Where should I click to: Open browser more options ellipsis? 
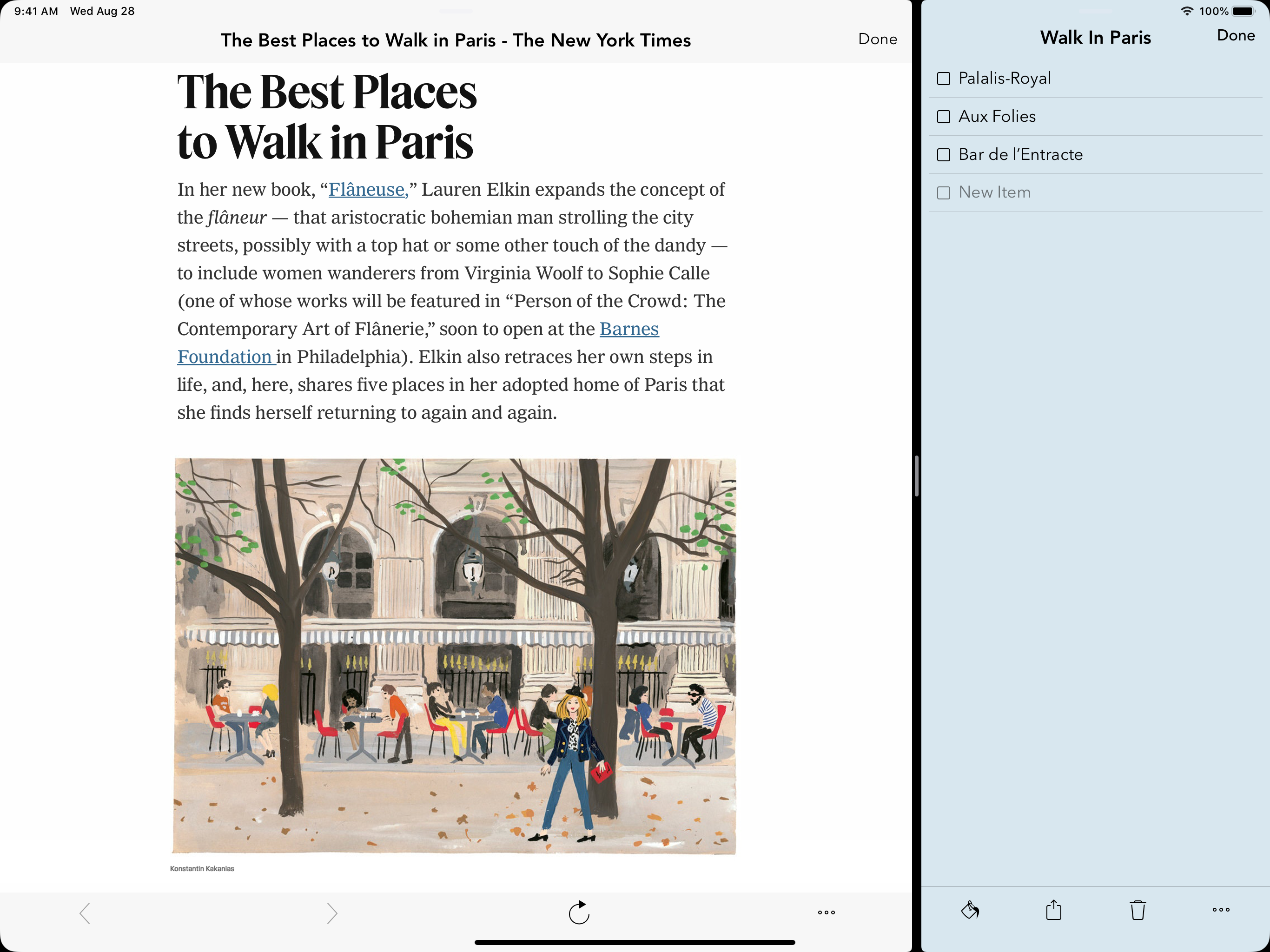pos(826,912)
